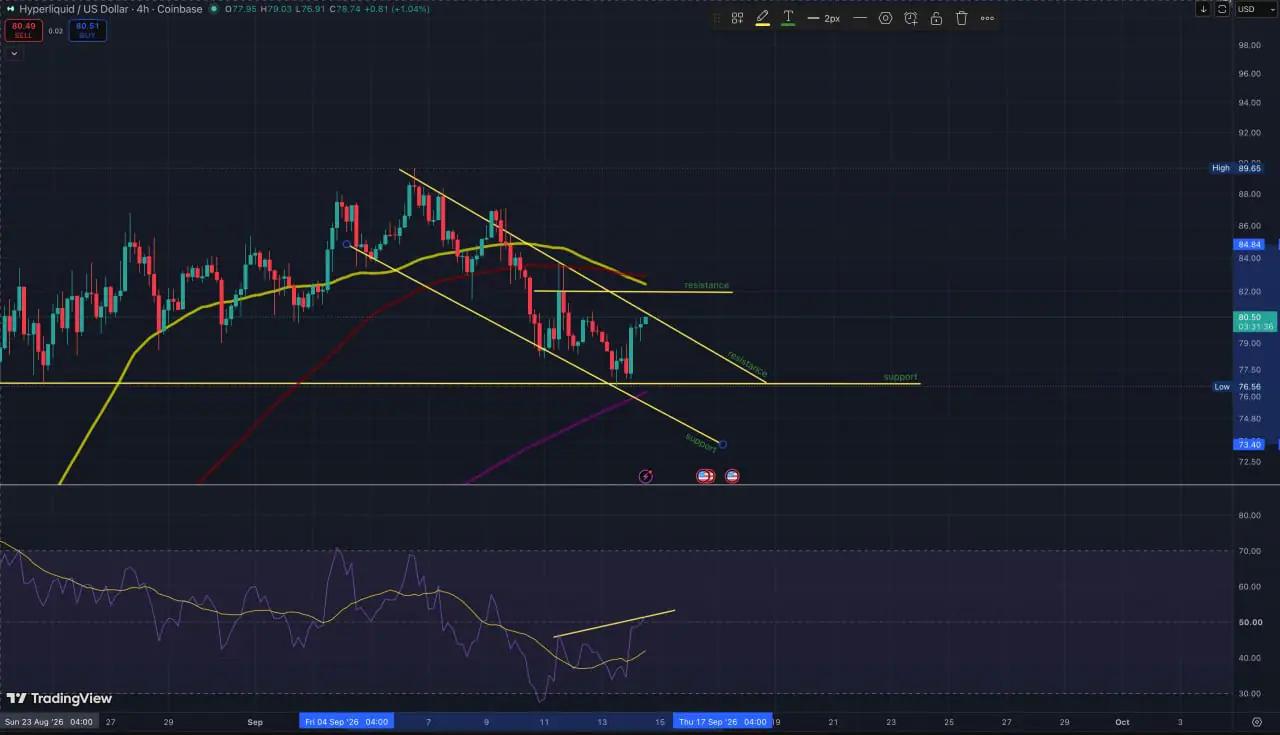Click the 89.65 High price label
1280x735 pixels.
pos(1249,168)
